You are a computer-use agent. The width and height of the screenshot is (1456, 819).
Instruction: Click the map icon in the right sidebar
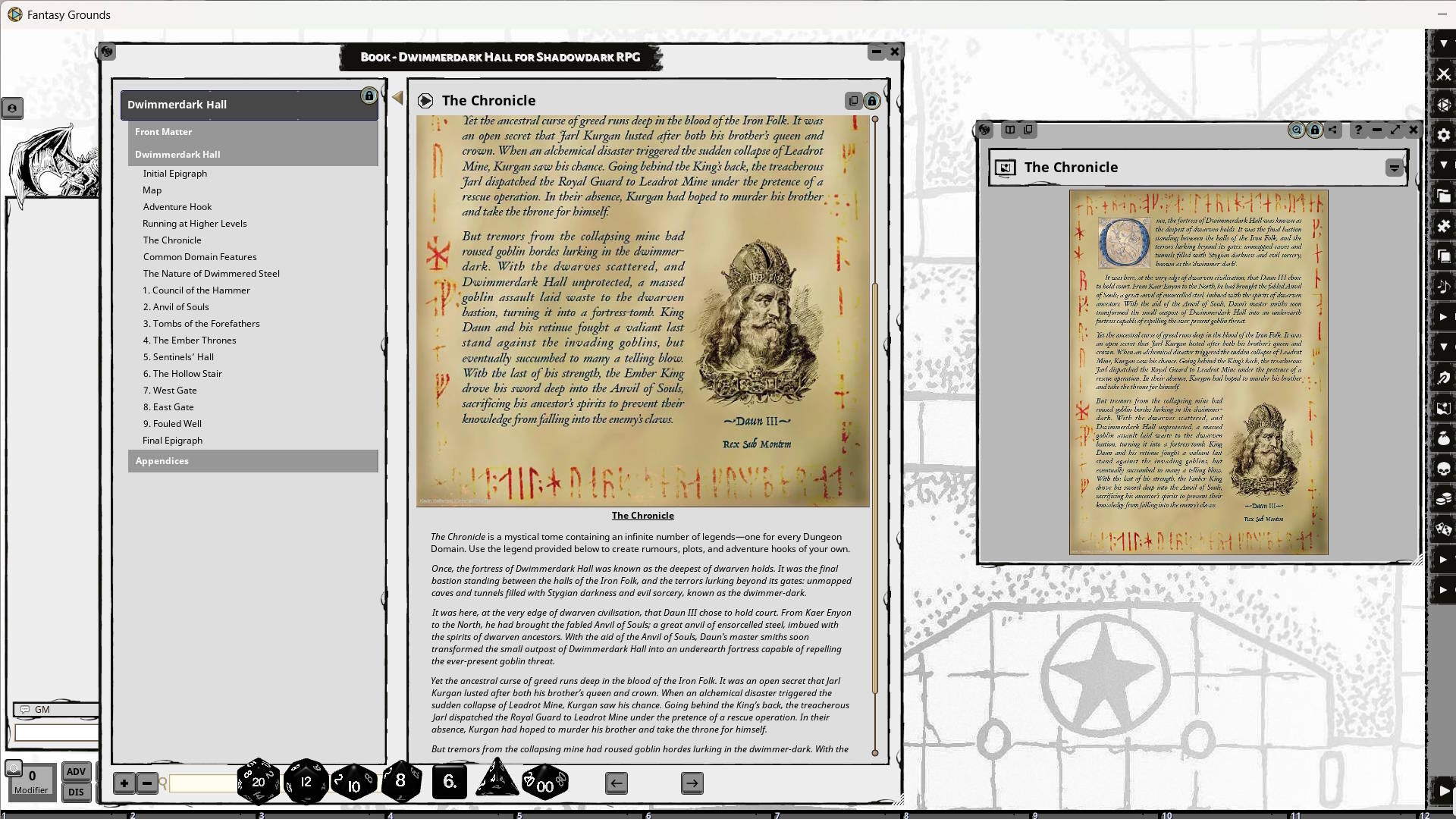[x=1445, y=408]
